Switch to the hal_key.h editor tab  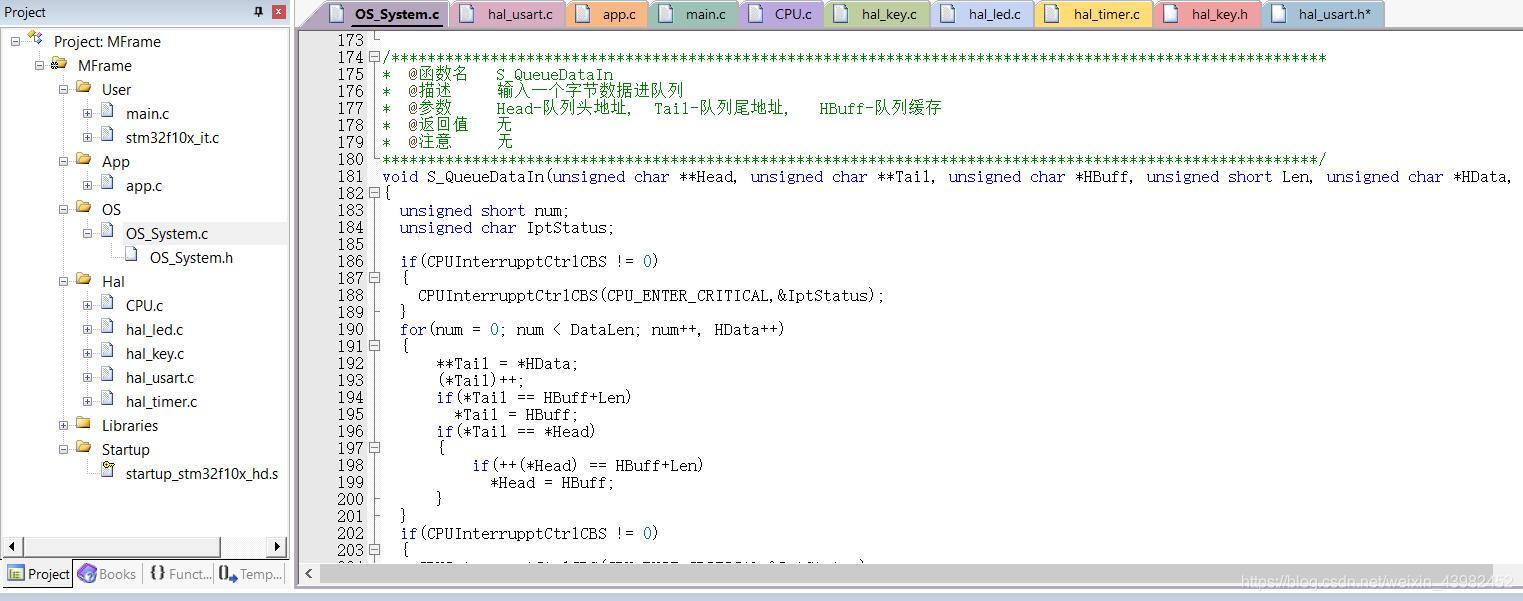click(x=1208, y=14)
